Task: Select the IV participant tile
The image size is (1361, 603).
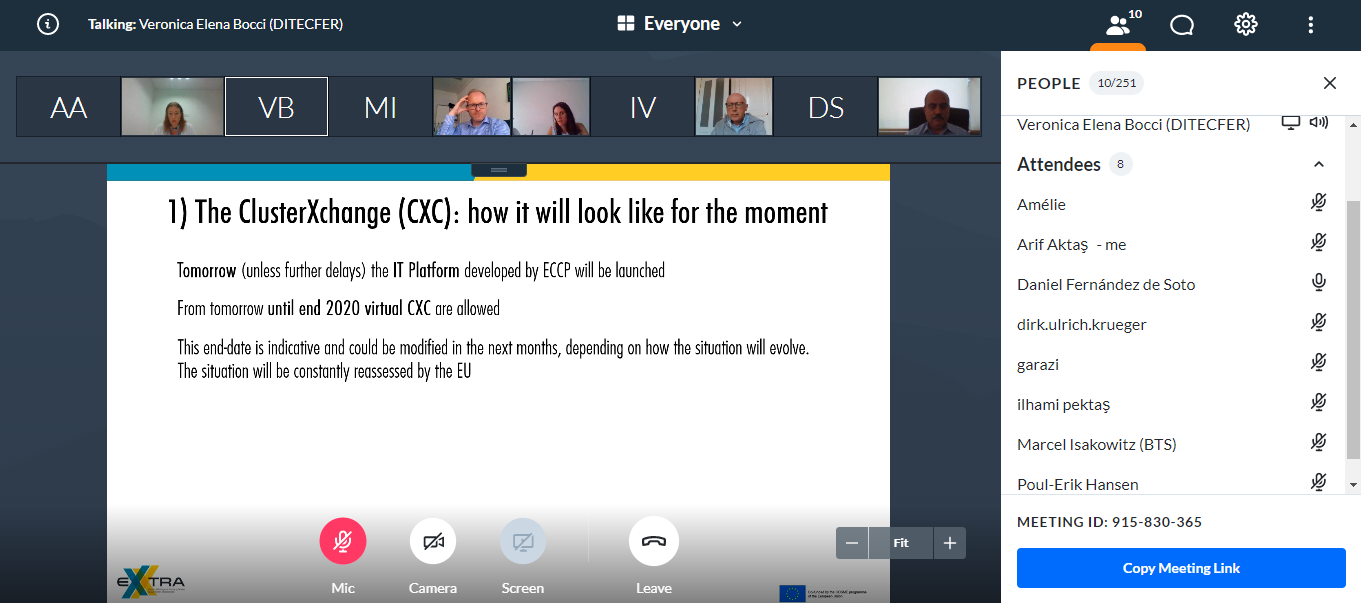Action: click(x=643, y=107)
